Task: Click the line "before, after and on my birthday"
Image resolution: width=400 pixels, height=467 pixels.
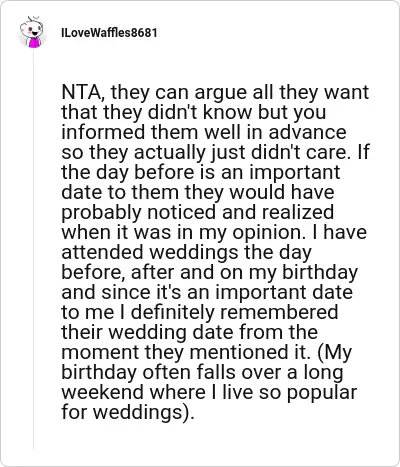Action: tap(209, 272)
